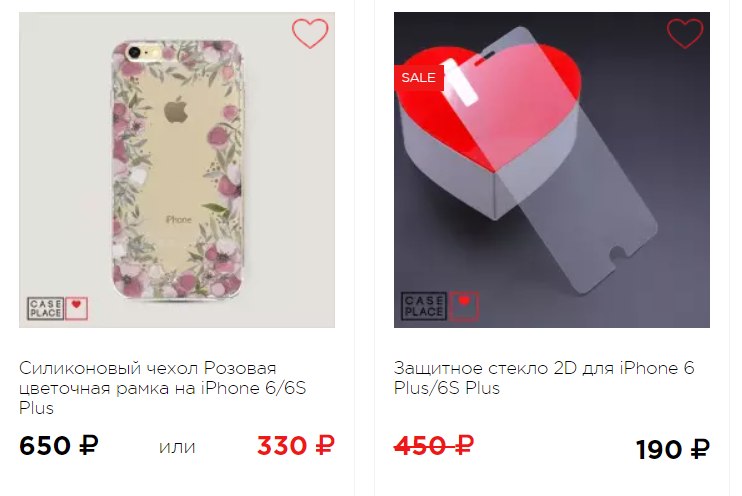
Task: Click the SALE badge on the glass product
Action: click(418, 77)
